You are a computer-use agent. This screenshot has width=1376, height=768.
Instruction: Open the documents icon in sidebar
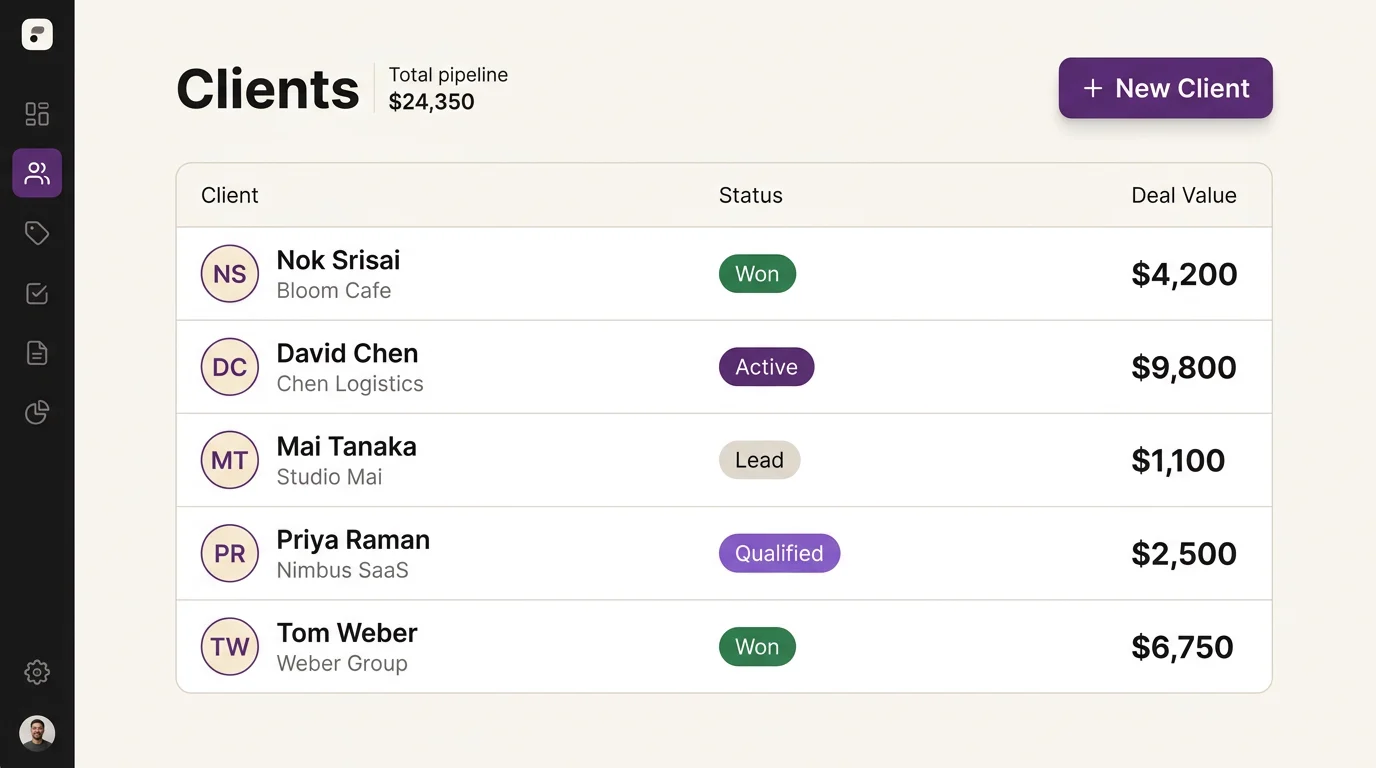(x=37, y=353)
